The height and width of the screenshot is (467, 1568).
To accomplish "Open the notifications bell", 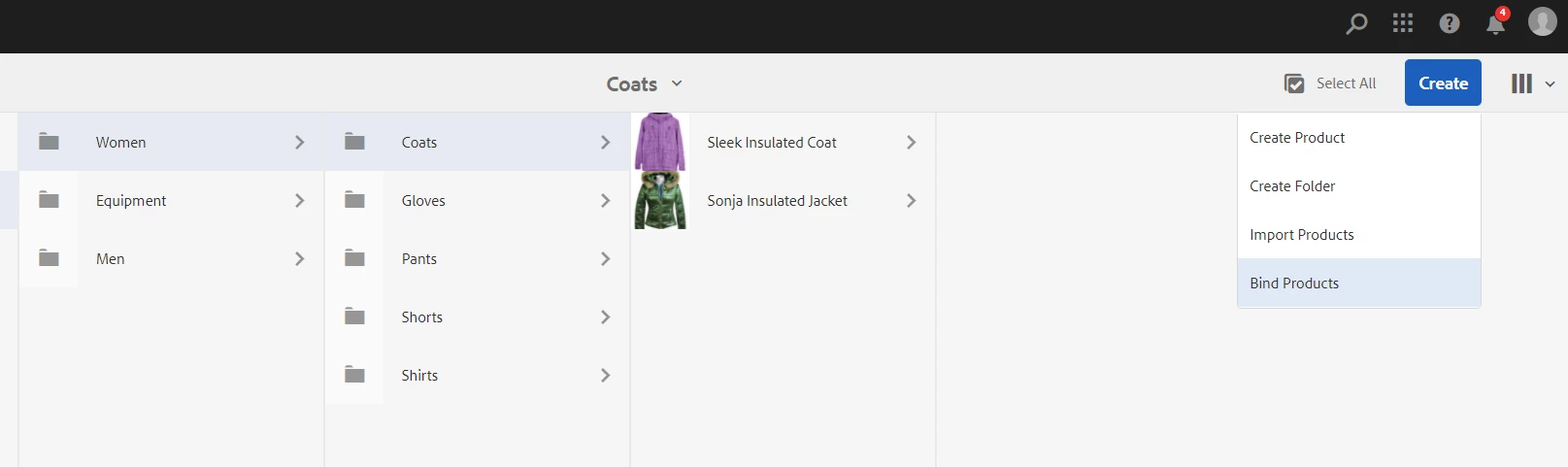I will click(1495, 24).
